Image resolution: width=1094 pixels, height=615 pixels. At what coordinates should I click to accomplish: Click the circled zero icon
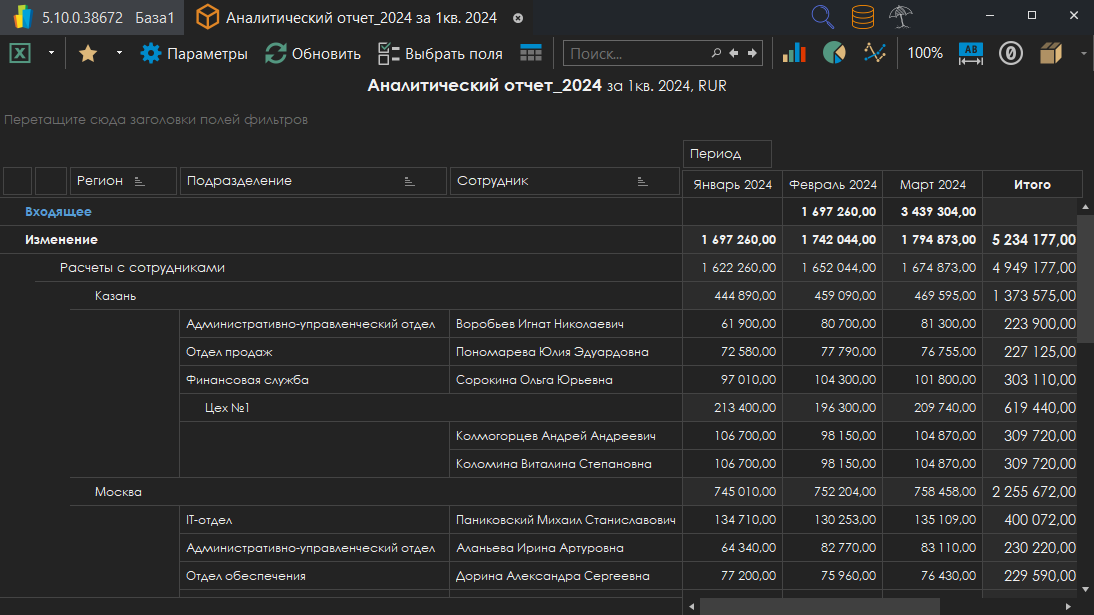[x=1010, y=53]
